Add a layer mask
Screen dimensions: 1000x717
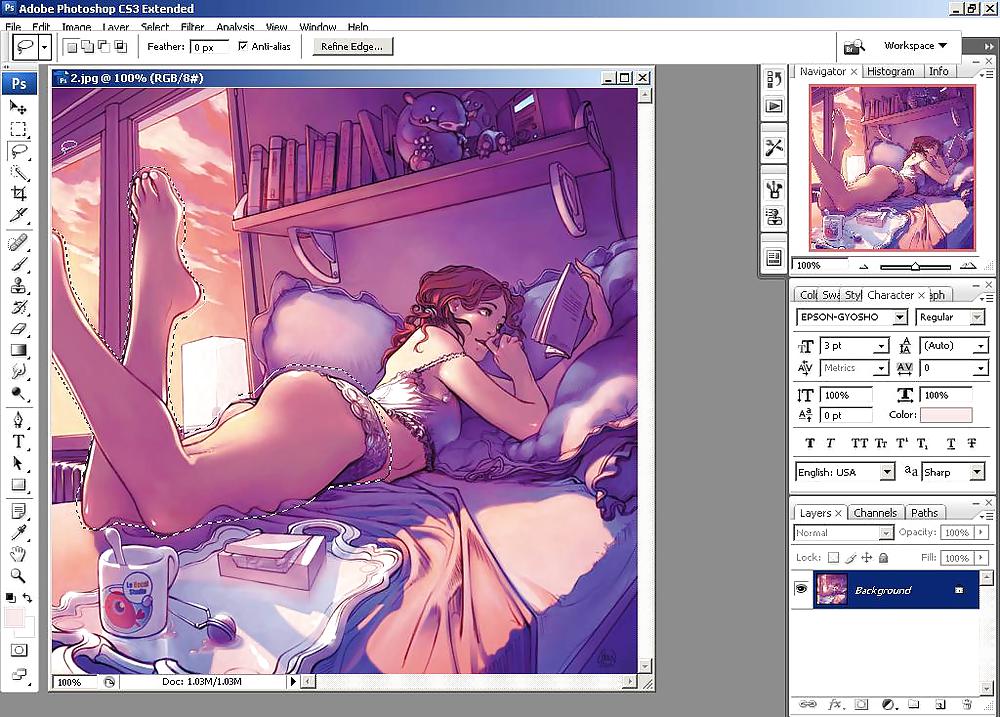(861, 705)
